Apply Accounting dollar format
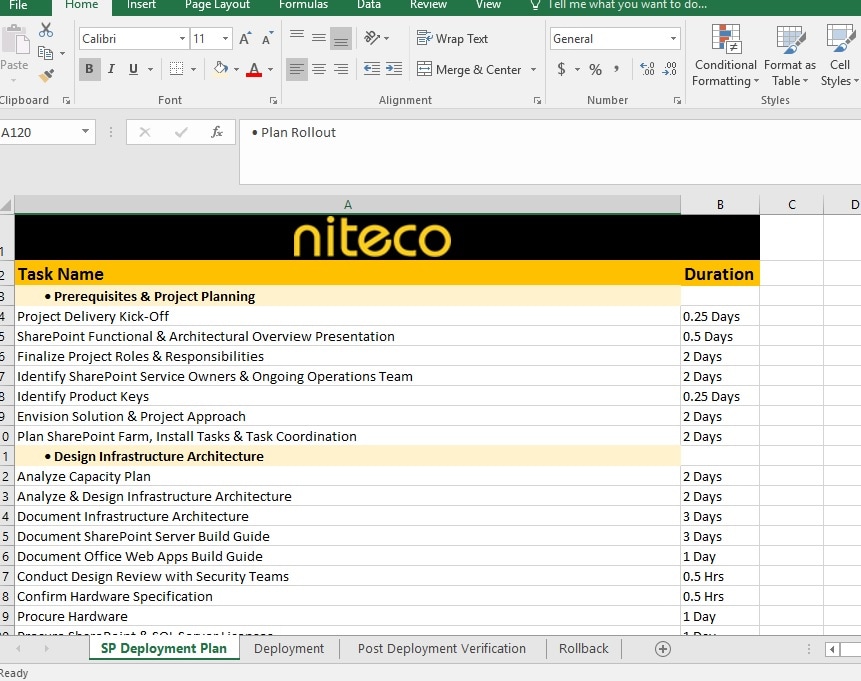The height and width of the screenshot is (681, 861). pyautogui.click(x=561, y=69)
